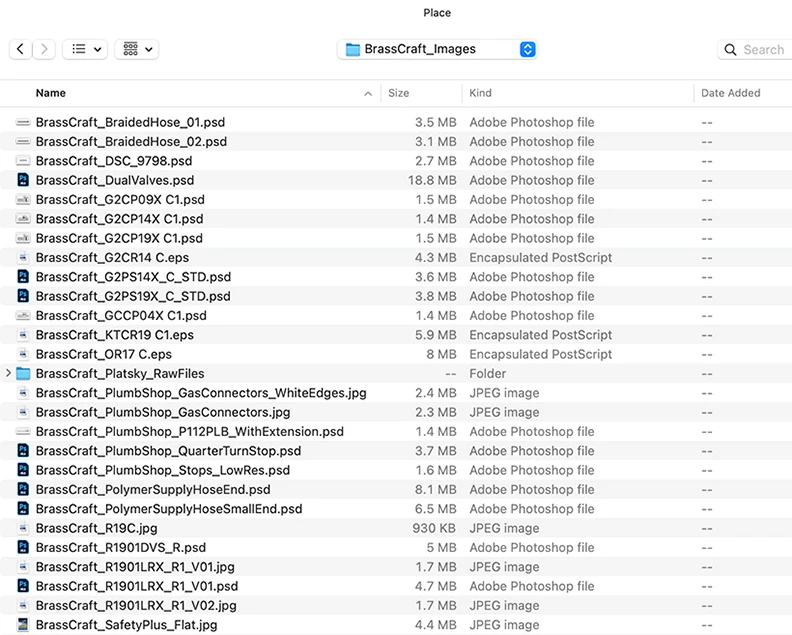
Task: Select file BrassCraft_R1901LRX_R1_V02.jpg
Action: click(x=136, y=605)
